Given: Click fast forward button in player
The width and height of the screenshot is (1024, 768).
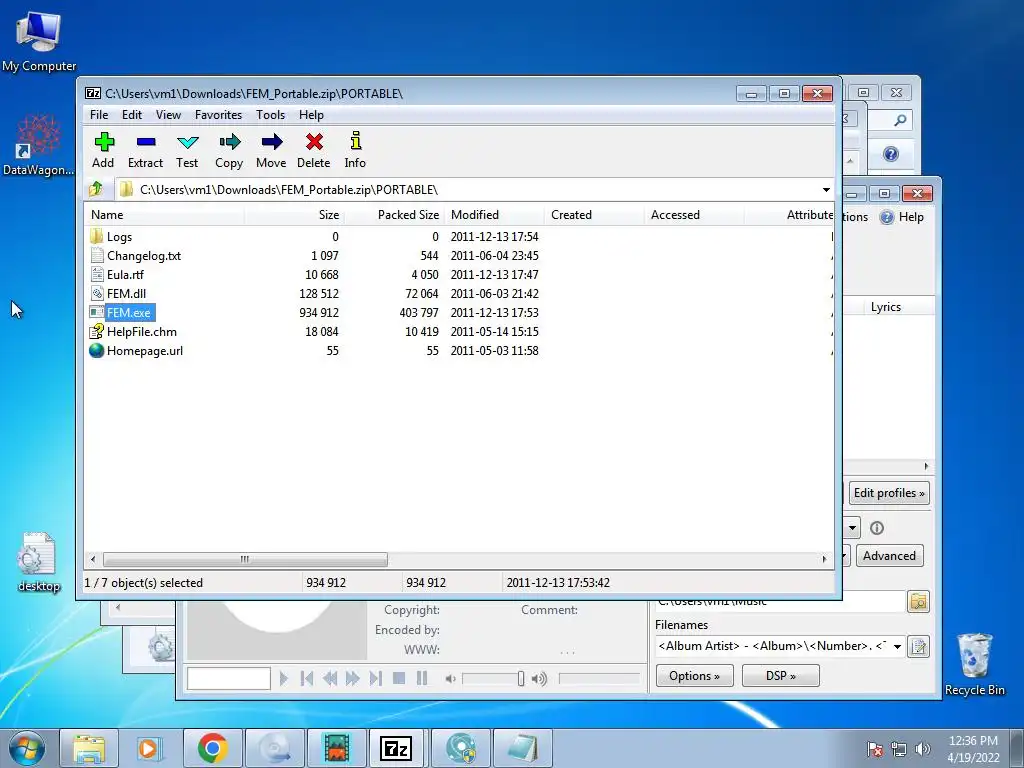Looking at the screenshot, I should click(x=353, y=679).
